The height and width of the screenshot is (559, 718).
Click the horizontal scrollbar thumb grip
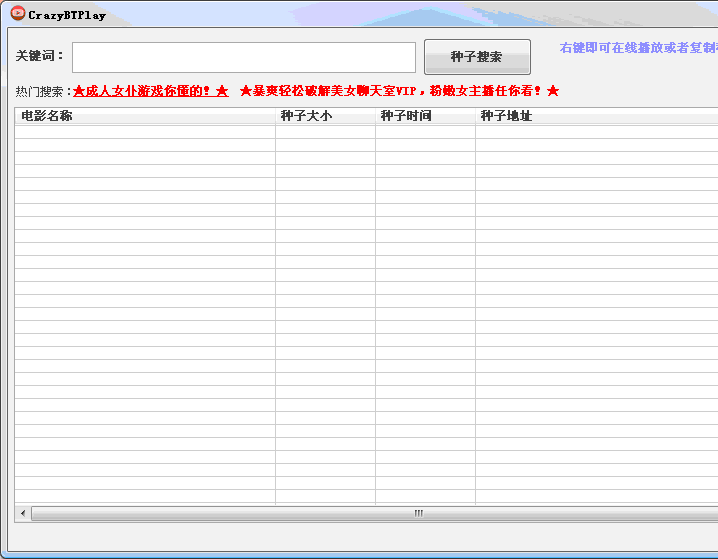(418, 513)
